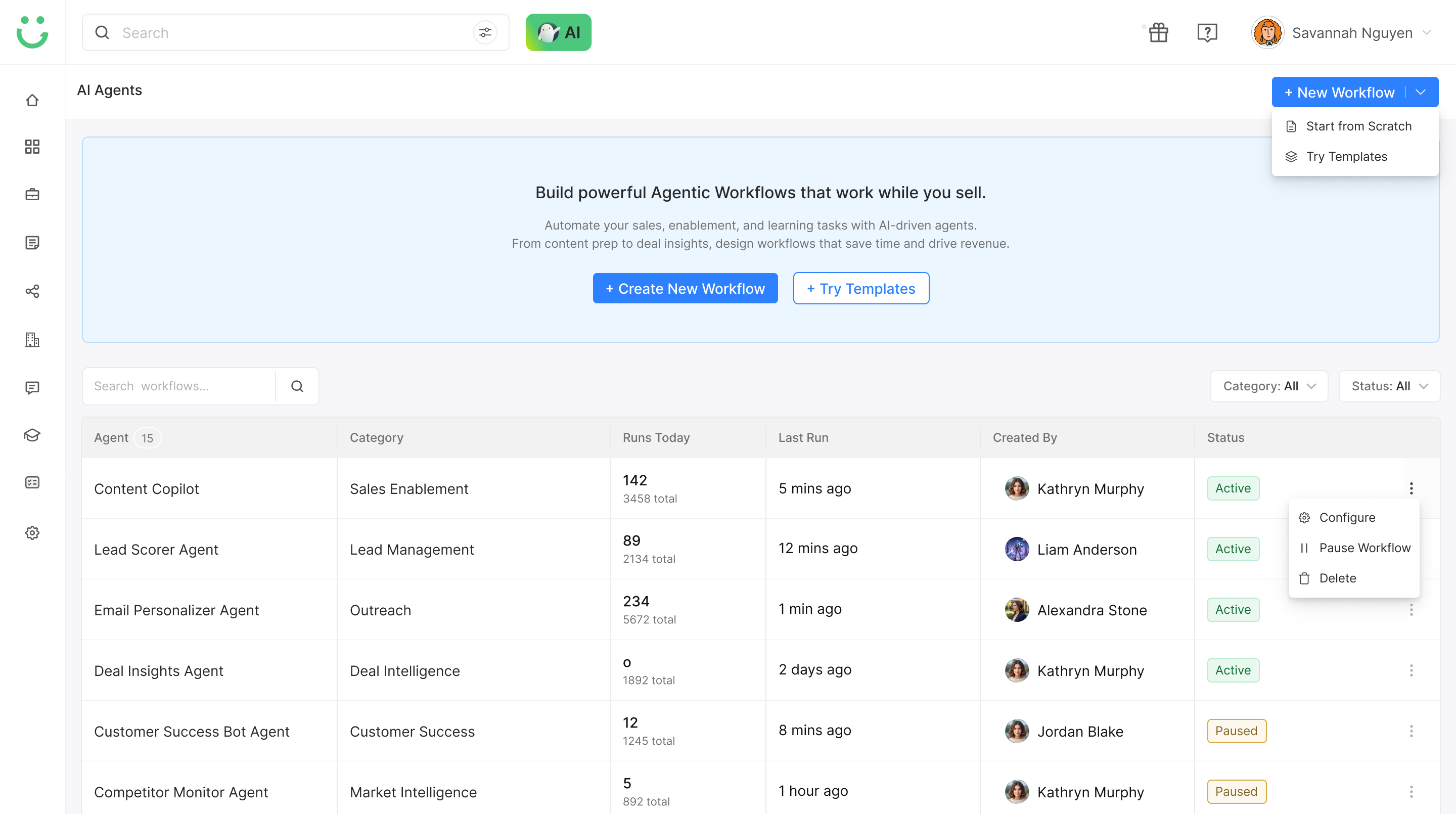The image size is (1456, 814).
Task: Choose Delete from row context menu
Action: pyautogui.click(x=1354, y=578)
